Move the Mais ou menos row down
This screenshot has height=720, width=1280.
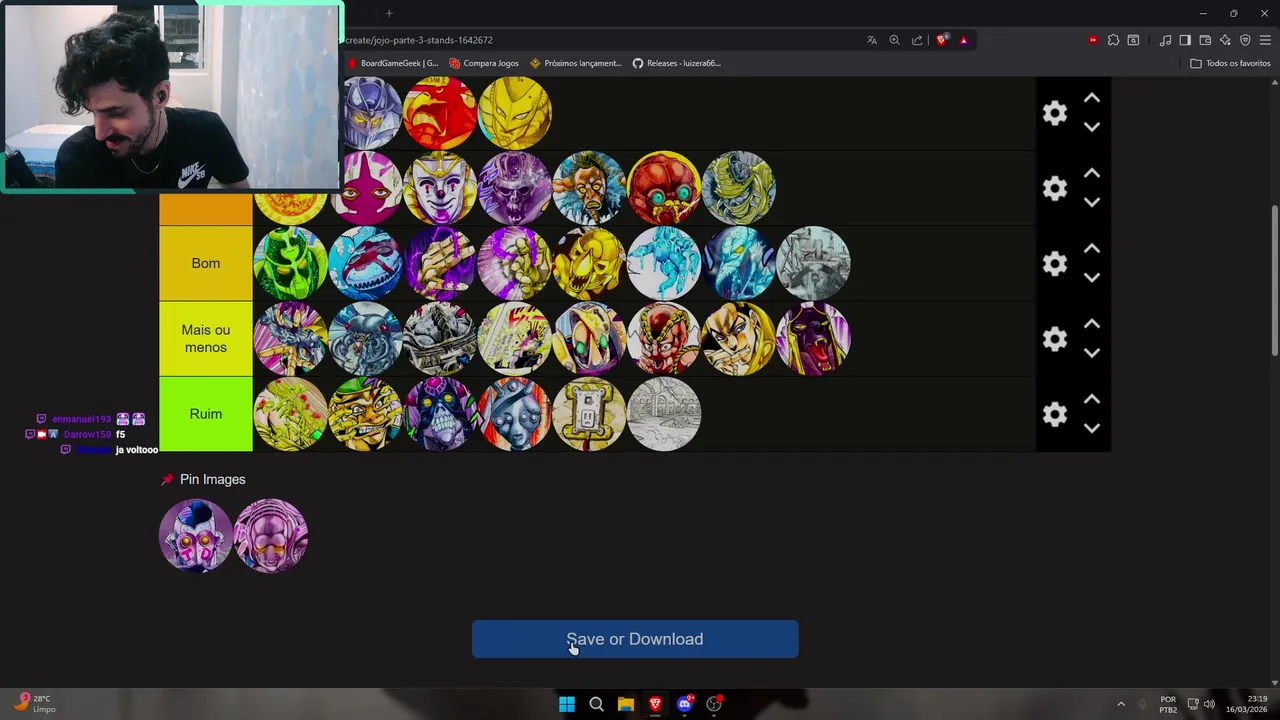[1092, 352]
